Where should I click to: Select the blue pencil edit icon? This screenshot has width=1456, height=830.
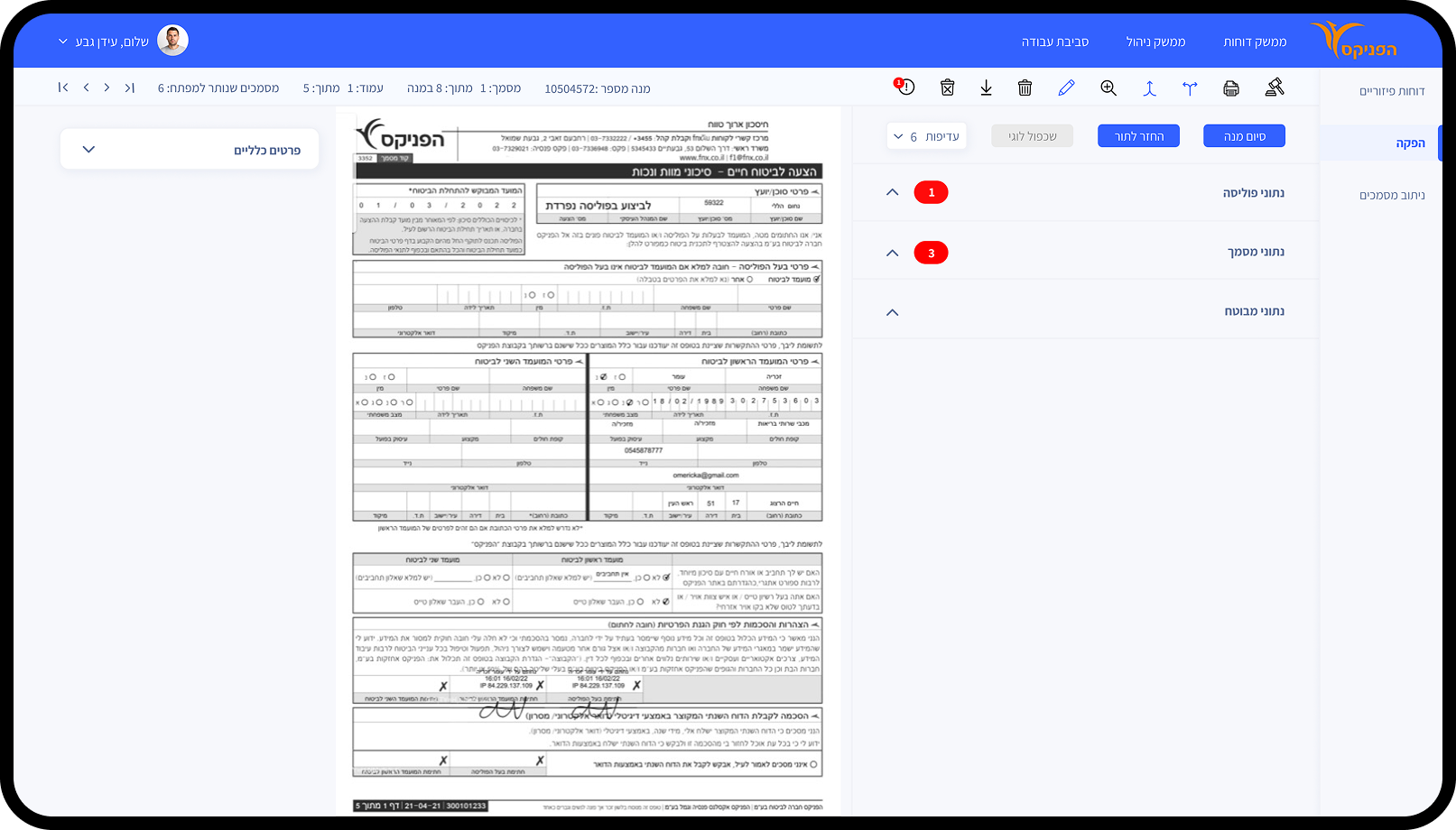[1066, 88]
